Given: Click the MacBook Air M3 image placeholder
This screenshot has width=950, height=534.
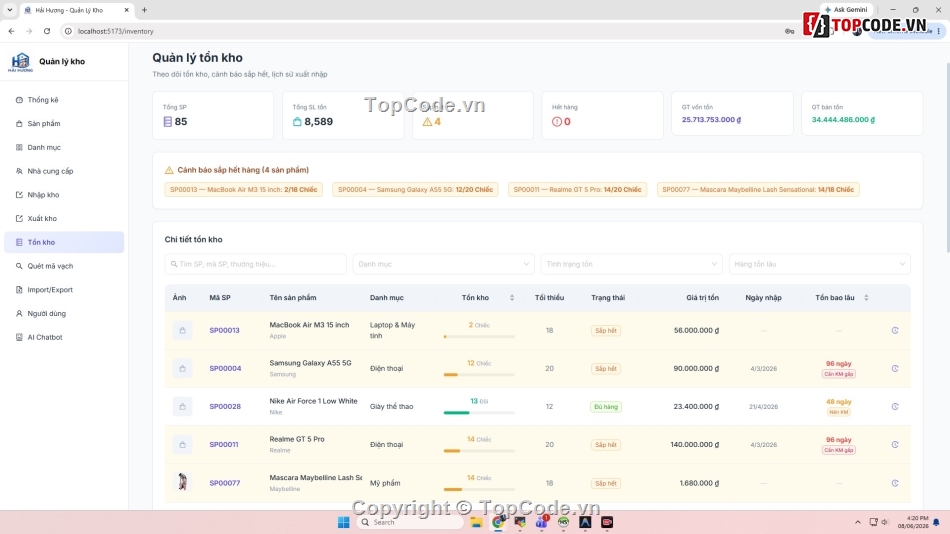Looking at the screenshot, I should [x=182, y=330].
